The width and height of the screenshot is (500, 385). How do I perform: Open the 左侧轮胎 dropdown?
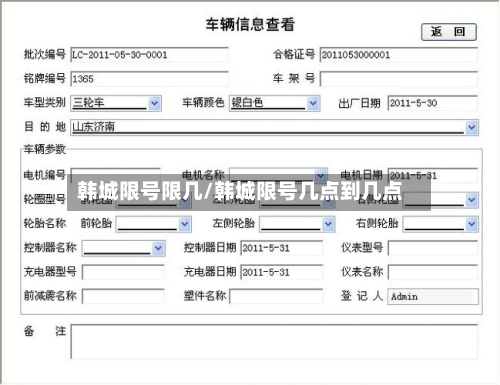297,224
